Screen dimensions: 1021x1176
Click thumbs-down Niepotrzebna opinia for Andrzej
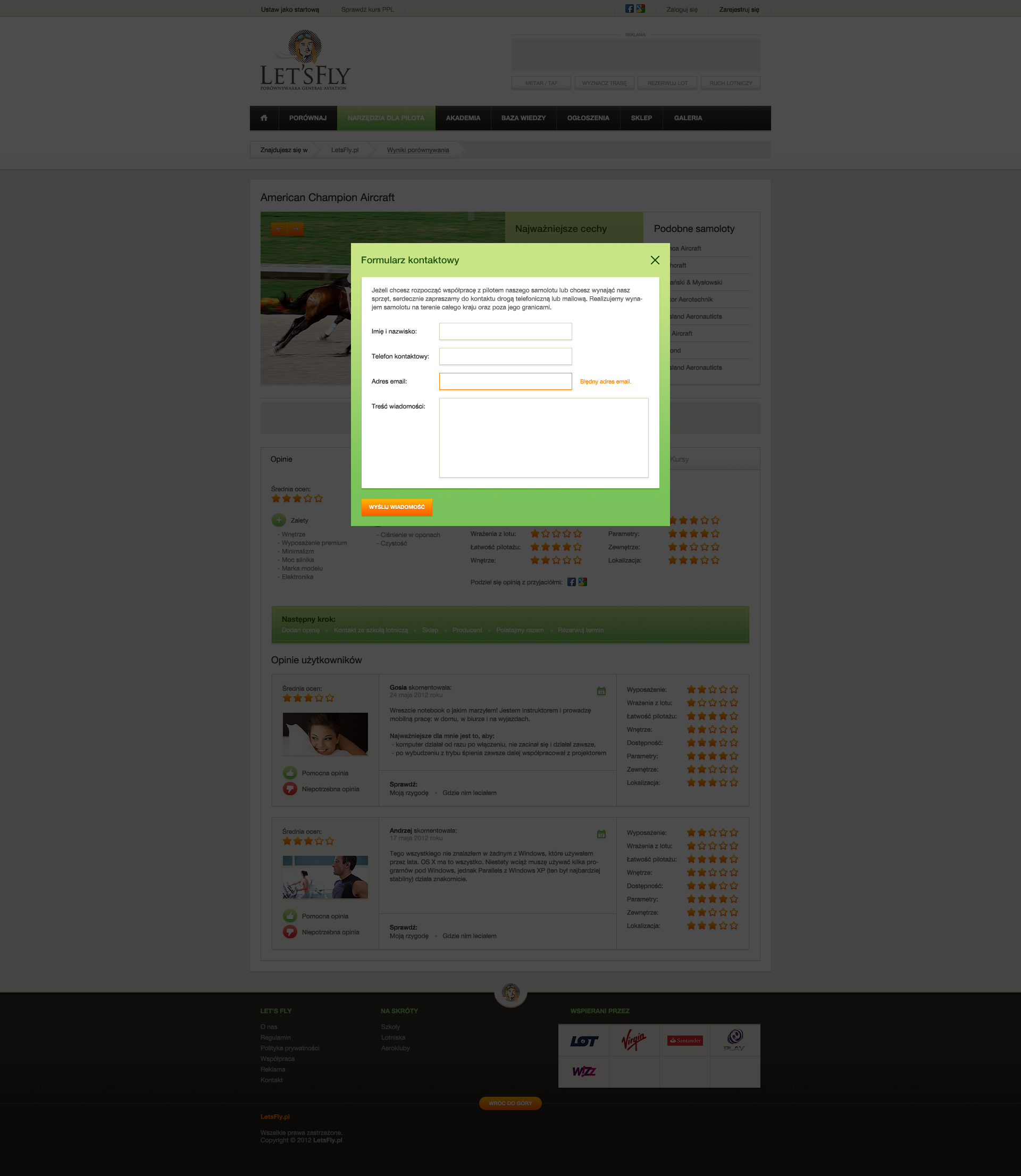pos(290,932)
